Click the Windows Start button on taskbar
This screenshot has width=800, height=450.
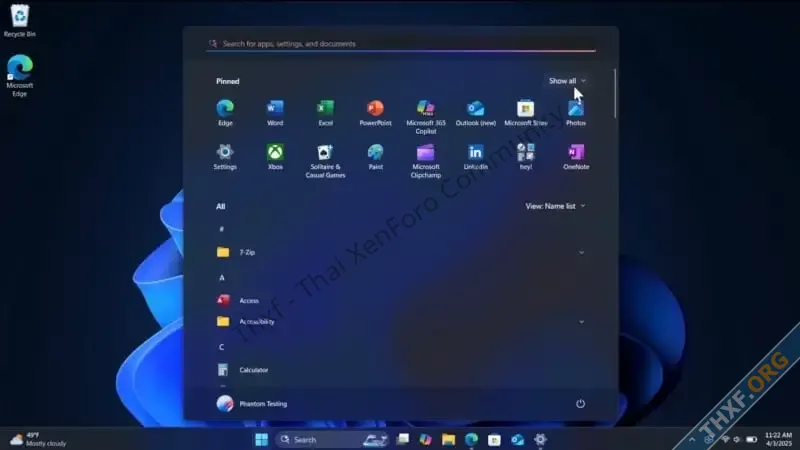[x=262, y=439]
